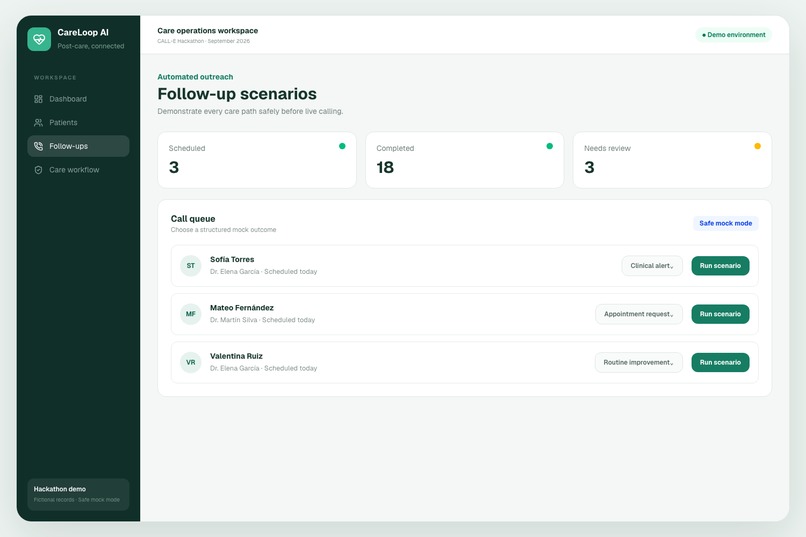The height and width of the screenshot is (537, 806).
Task: Select Valentina Ruiz VR avatar
Action: click(191, 362)
